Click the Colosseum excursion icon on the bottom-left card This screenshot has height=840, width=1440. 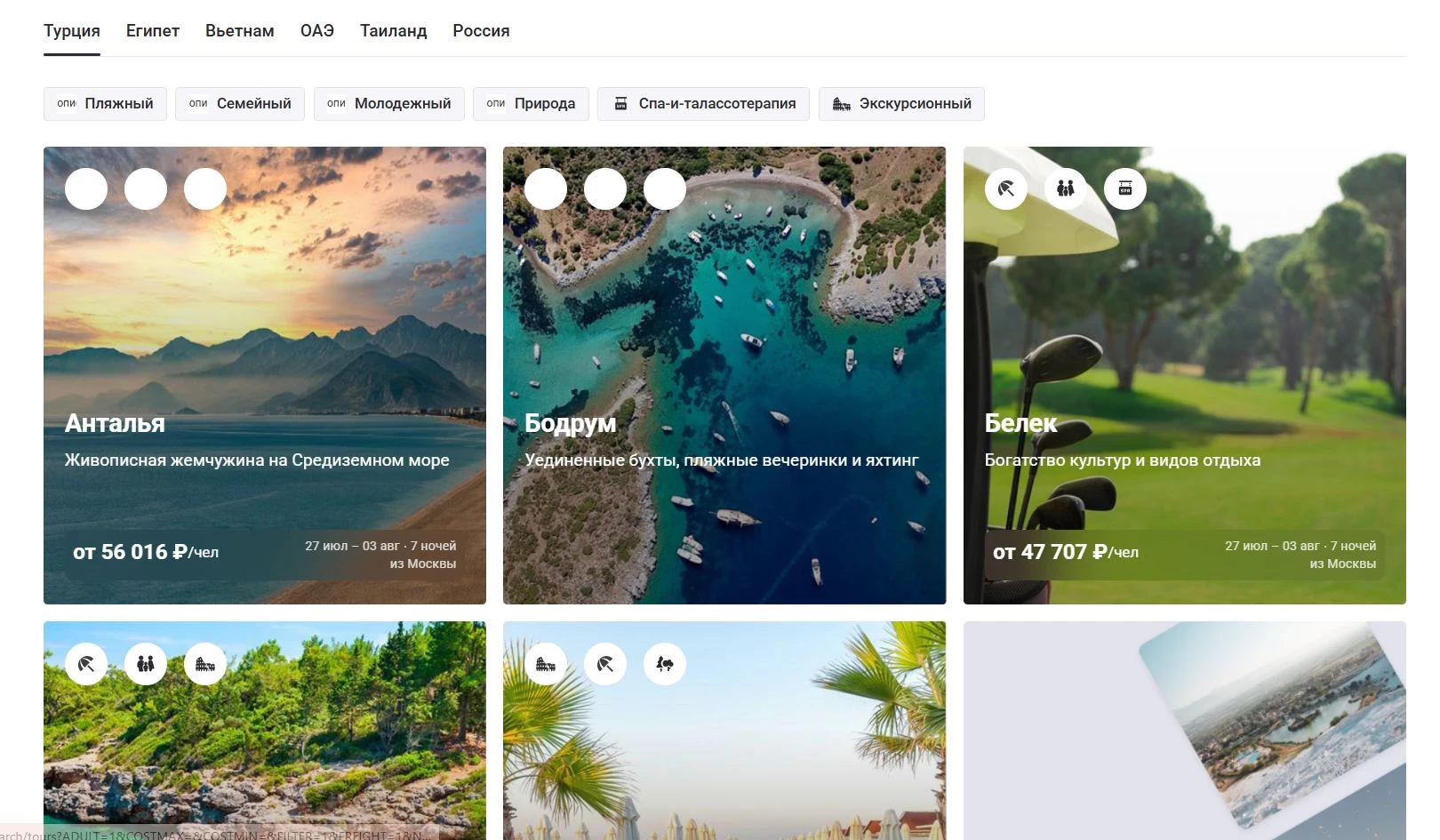click(x=205, y=664)
